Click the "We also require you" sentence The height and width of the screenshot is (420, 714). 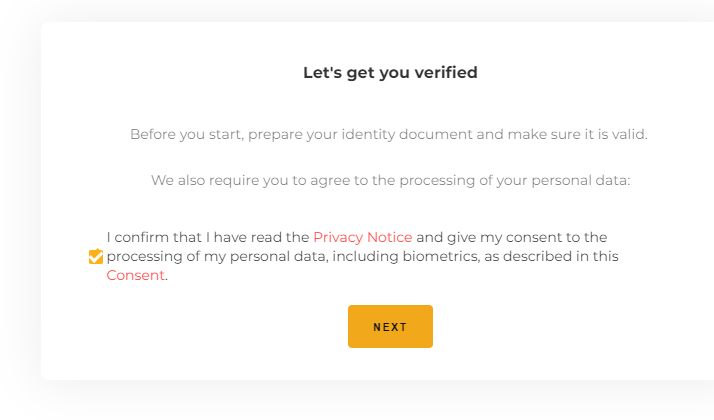(x=390, y=180)
